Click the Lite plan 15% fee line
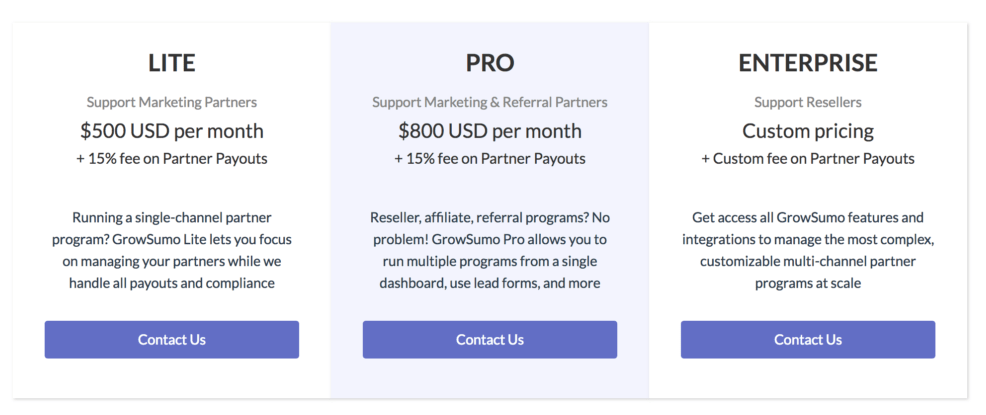The width and height of the screenshot is (986, 415). (171, 158)
